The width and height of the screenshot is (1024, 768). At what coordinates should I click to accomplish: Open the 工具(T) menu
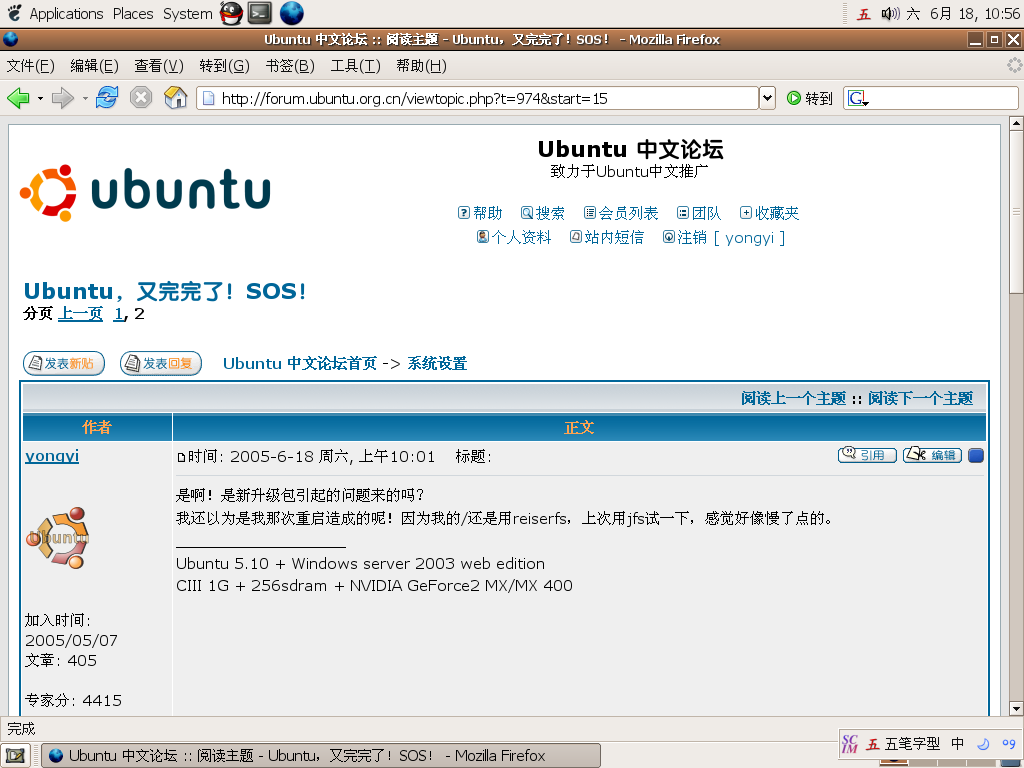tap(355, 66)
